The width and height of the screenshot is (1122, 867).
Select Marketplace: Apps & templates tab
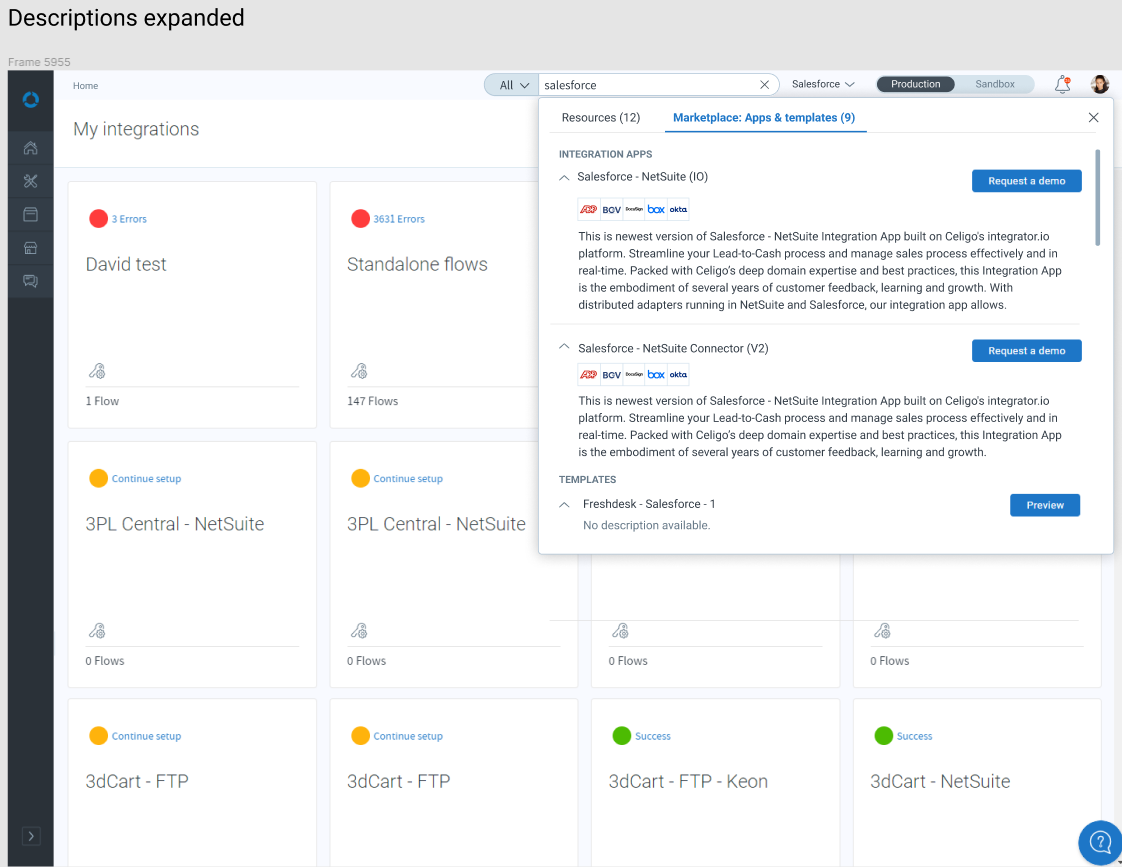tap(763, 118)
